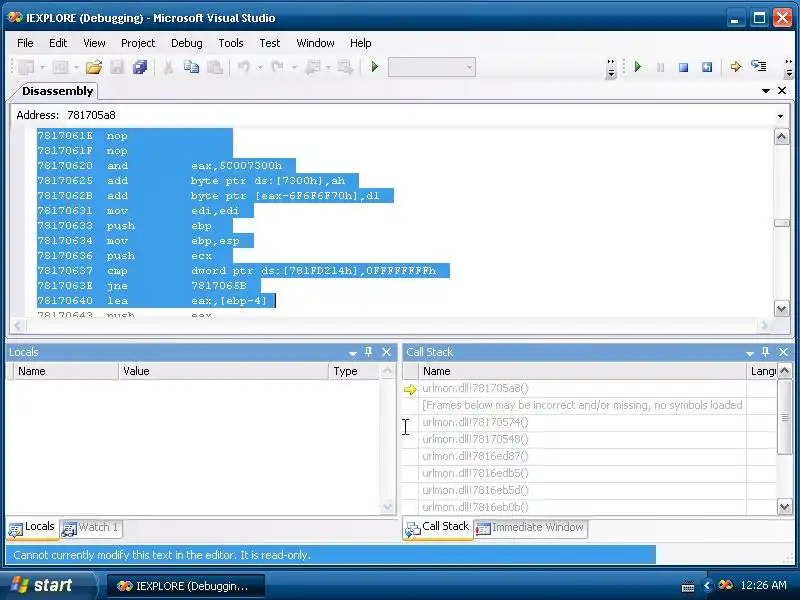Click the disassembly vertical scrollbar thumb

pyautogui.click(x=782, y=223)
